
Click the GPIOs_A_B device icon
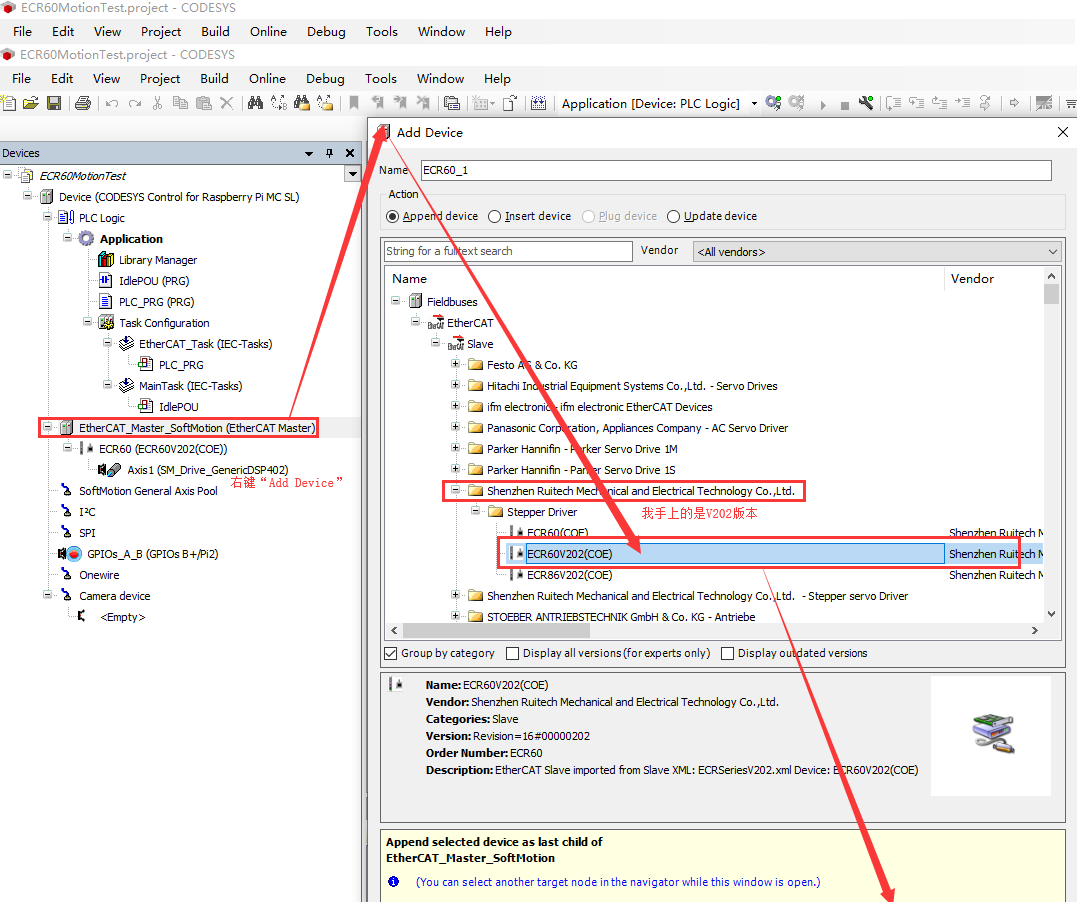[70, 554]
